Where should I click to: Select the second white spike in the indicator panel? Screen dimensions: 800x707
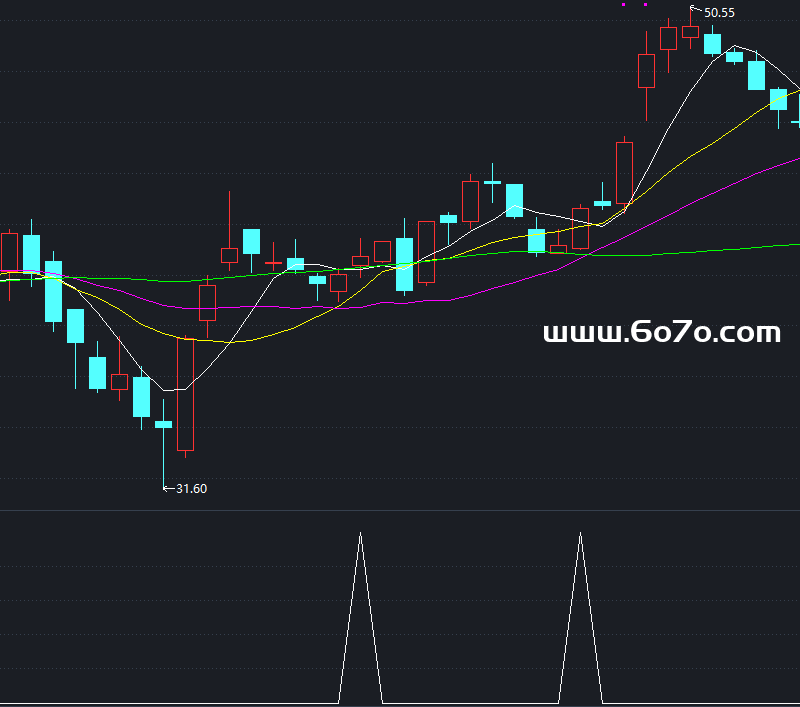coord(580,618)
